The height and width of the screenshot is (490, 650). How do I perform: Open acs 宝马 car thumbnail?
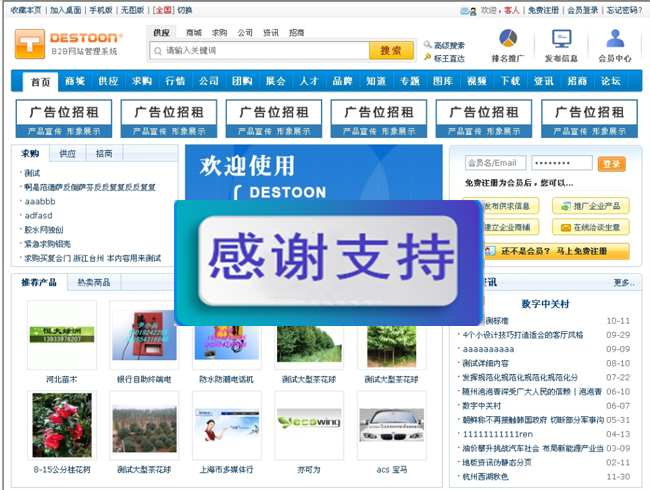[x=392, y=425]
